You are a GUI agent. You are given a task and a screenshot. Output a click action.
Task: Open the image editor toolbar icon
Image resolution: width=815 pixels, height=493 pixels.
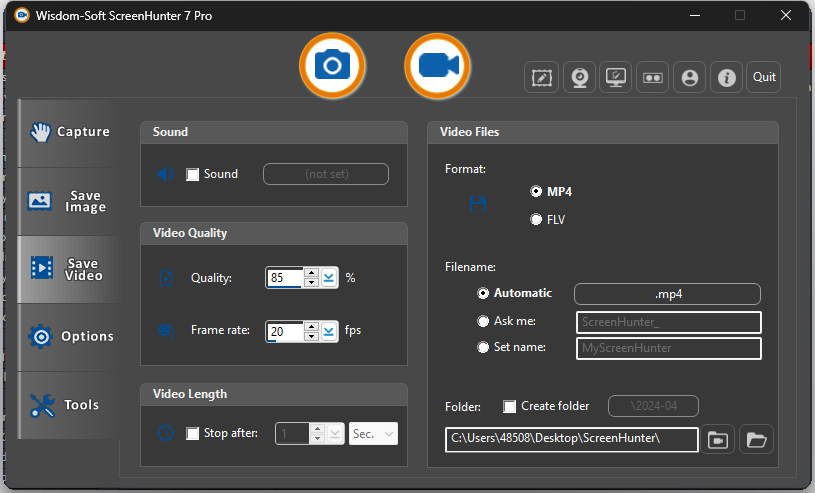(541, 77)
